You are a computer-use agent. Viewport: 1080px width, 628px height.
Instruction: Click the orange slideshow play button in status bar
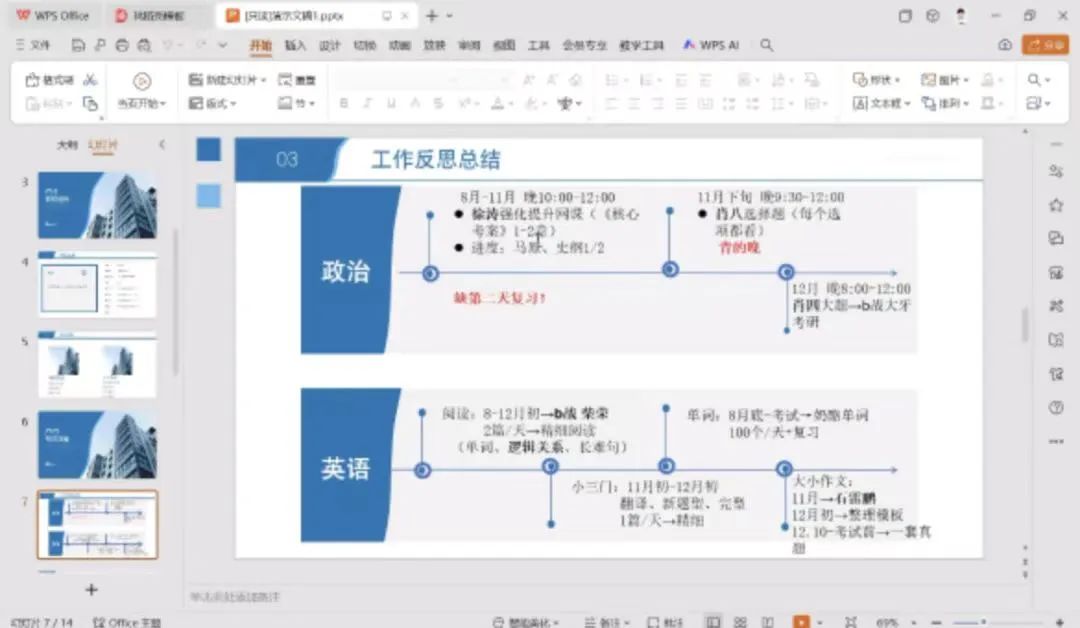pyautogui.click(x=800, y=622)
